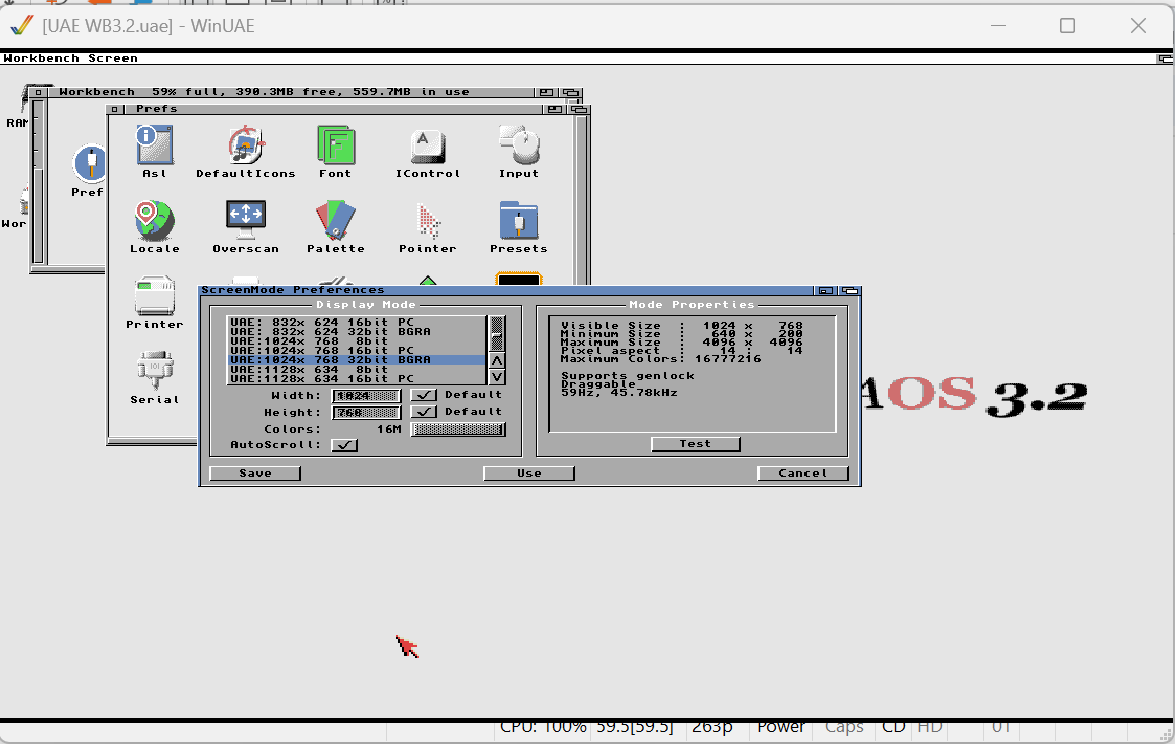
Task: Select the Font preferences icon
Action: pyautogui.click(x=335, y=145)
